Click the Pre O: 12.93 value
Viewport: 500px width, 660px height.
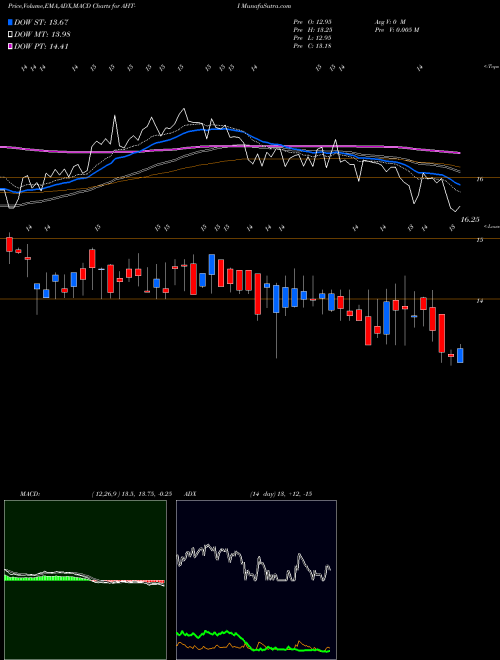313,21
